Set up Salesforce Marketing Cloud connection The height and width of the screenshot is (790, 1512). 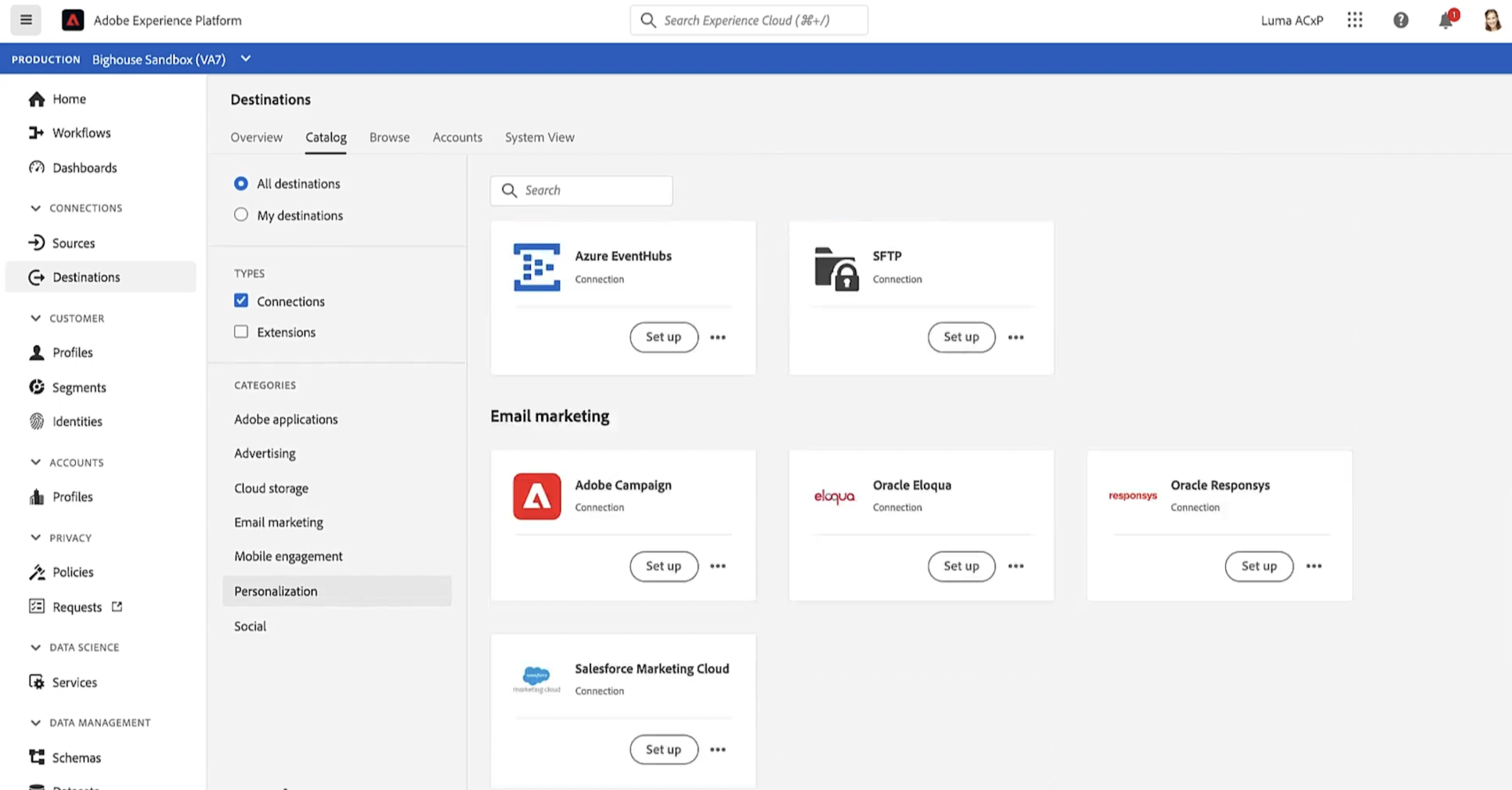[x=664, y=750]
